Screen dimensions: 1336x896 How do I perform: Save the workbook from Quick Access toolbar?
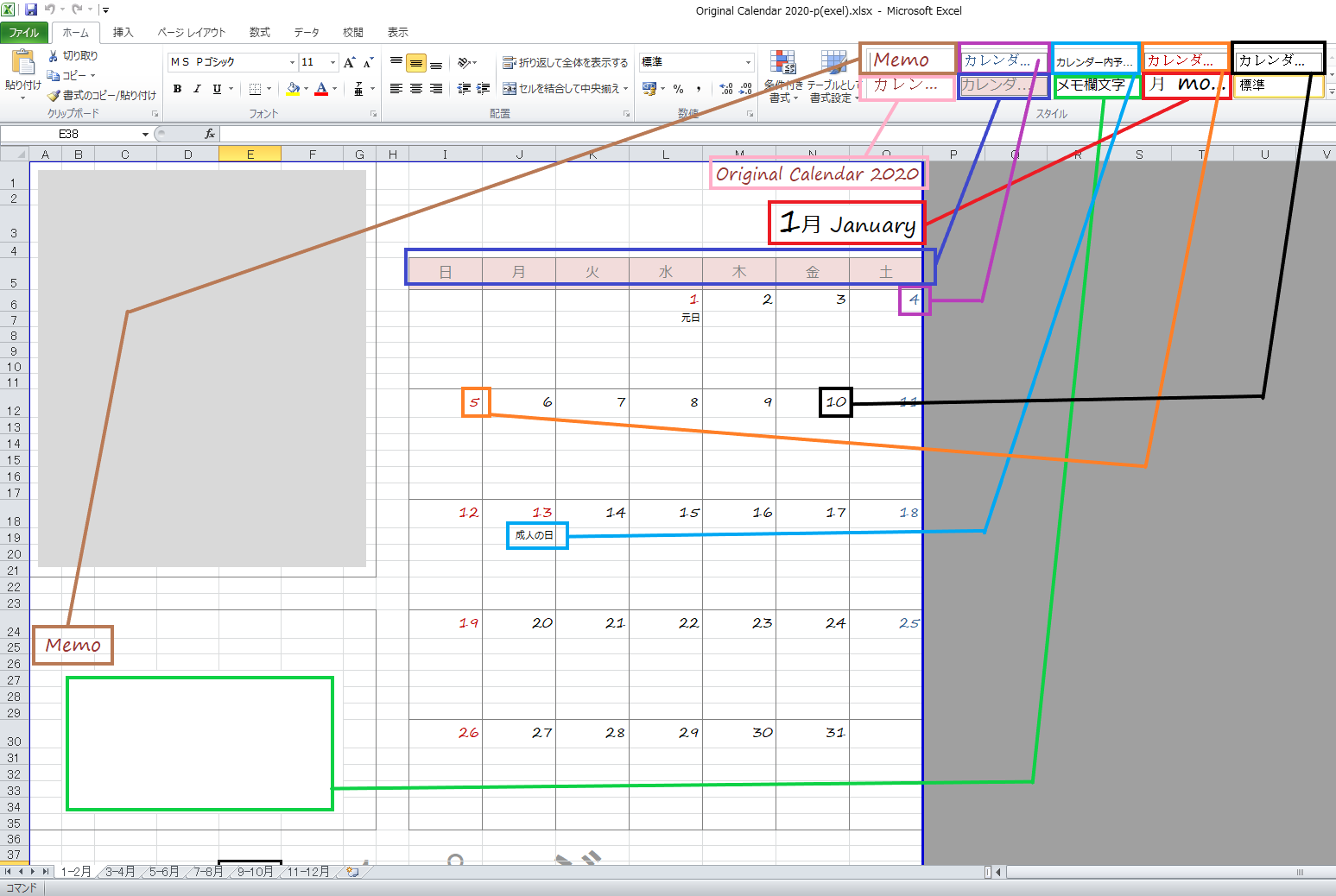point(31,9)
